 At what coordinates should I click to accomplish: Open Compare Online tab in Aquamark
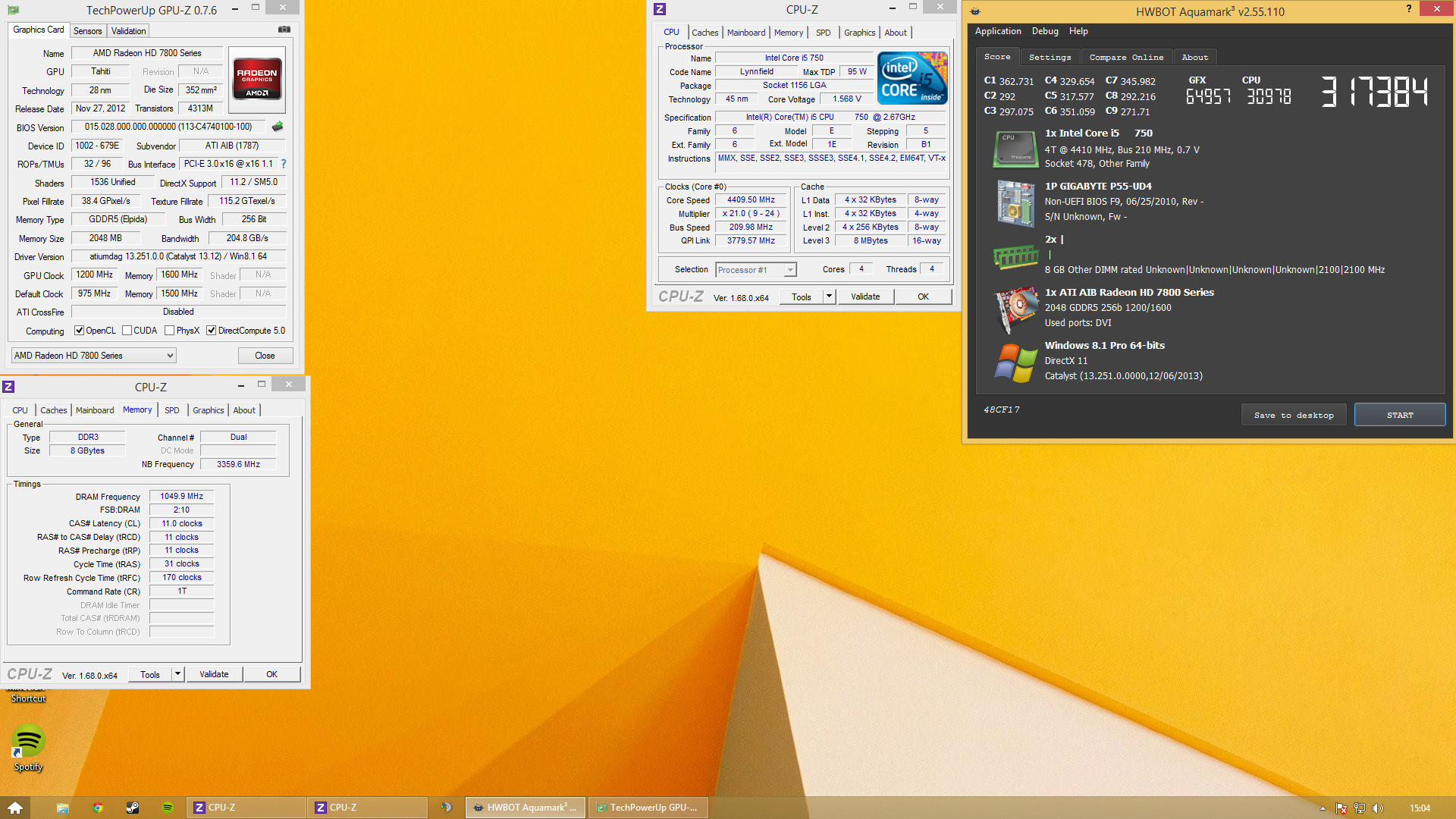(x=1126, y=58)
